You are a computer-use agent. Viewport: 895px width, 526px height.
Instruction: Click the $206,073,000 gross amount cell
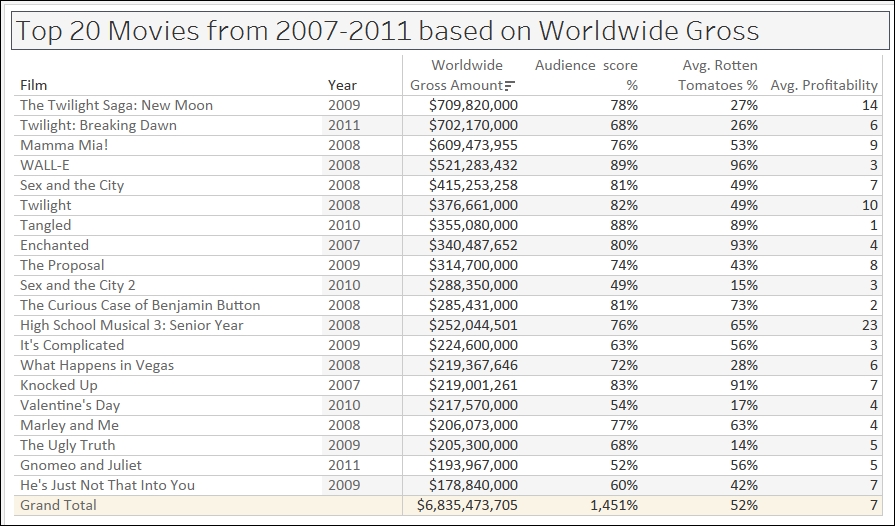pos(473,425)
